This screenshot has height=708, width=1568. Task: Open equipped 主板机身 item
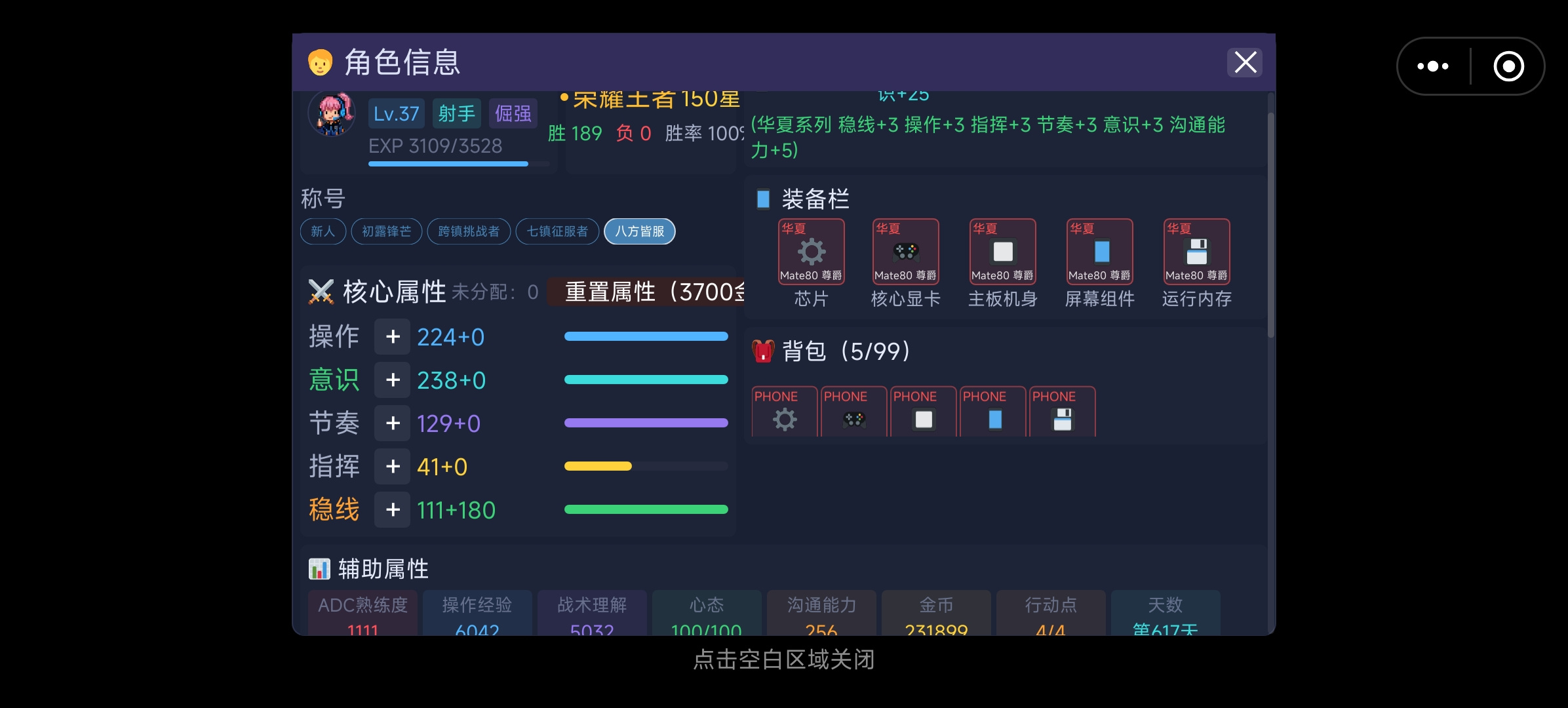click(1003, 252)
